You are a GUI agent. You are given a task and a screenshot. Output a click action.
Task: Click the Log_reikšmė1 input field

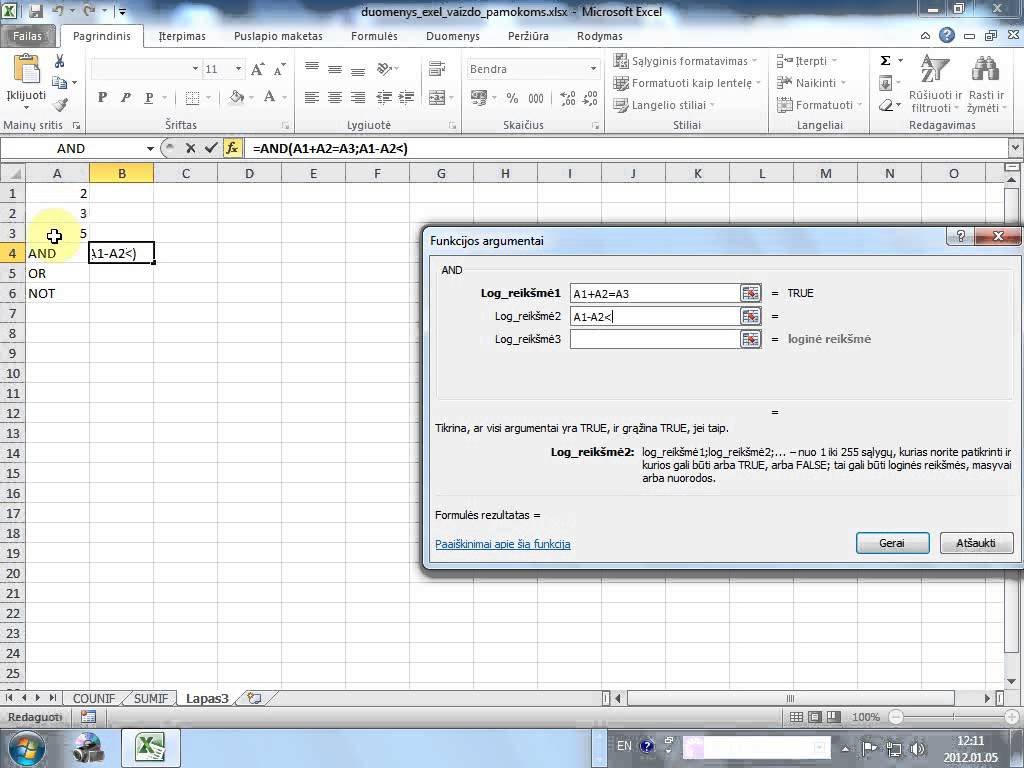click(654, 293)
